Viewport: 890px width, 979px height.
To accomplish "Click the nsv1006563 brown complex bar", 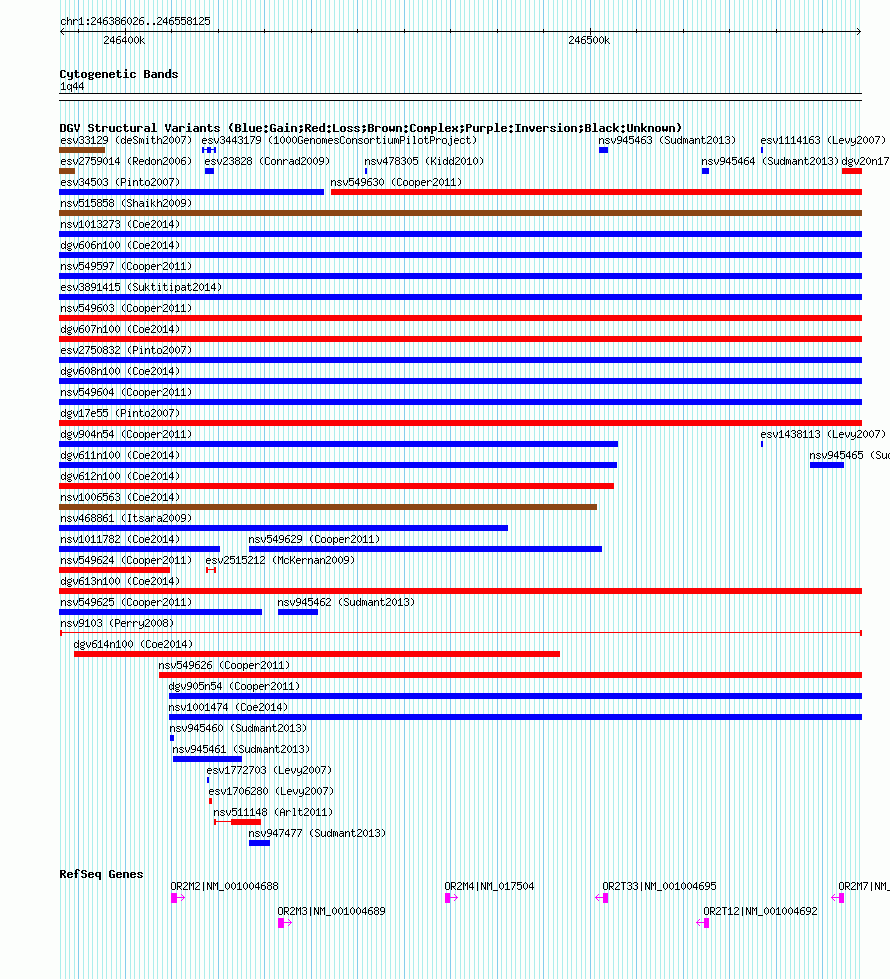I will pos(328,507).
